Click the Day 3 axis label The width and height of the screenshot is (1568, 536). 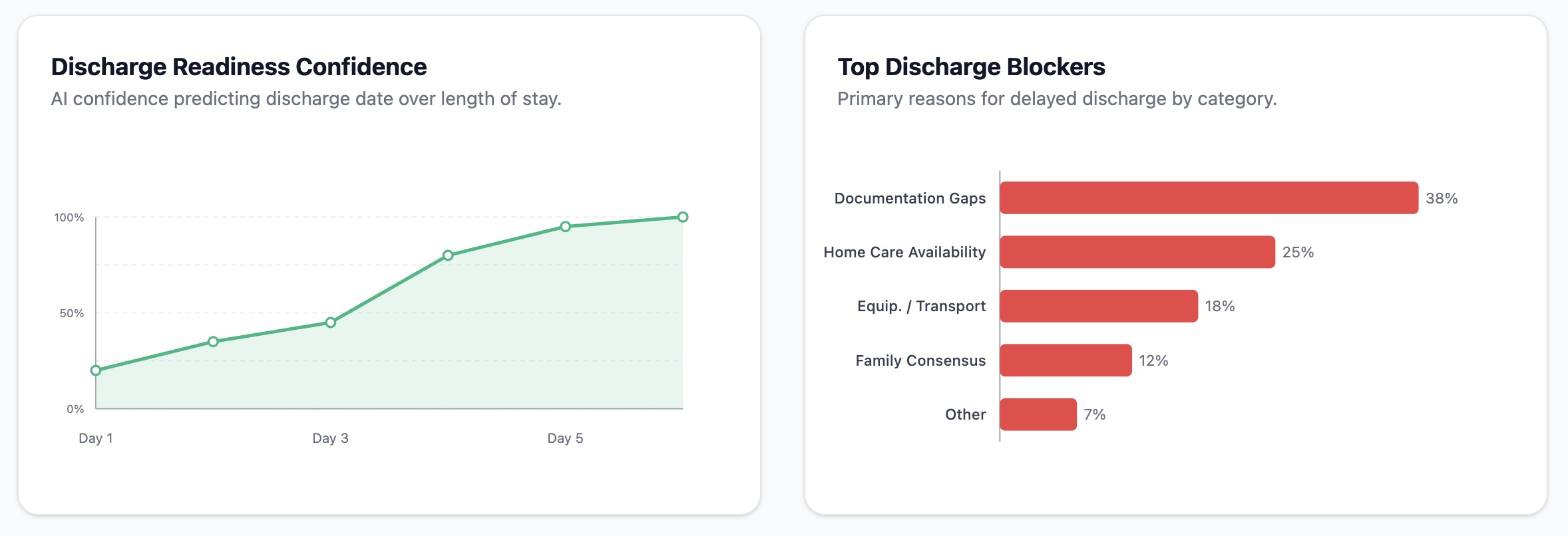point(331,438)
